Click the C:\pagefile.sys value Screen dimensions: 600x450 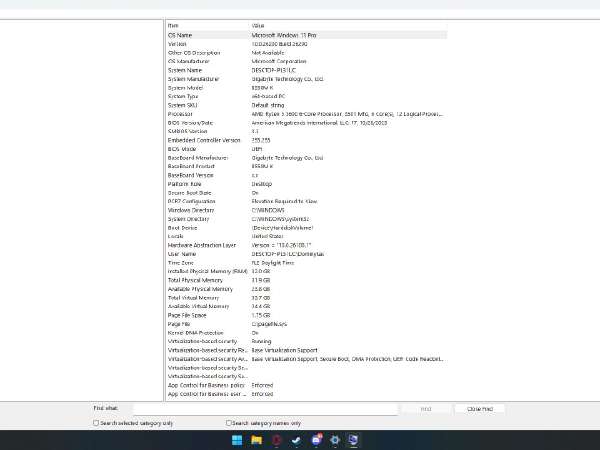pos(269,324)
